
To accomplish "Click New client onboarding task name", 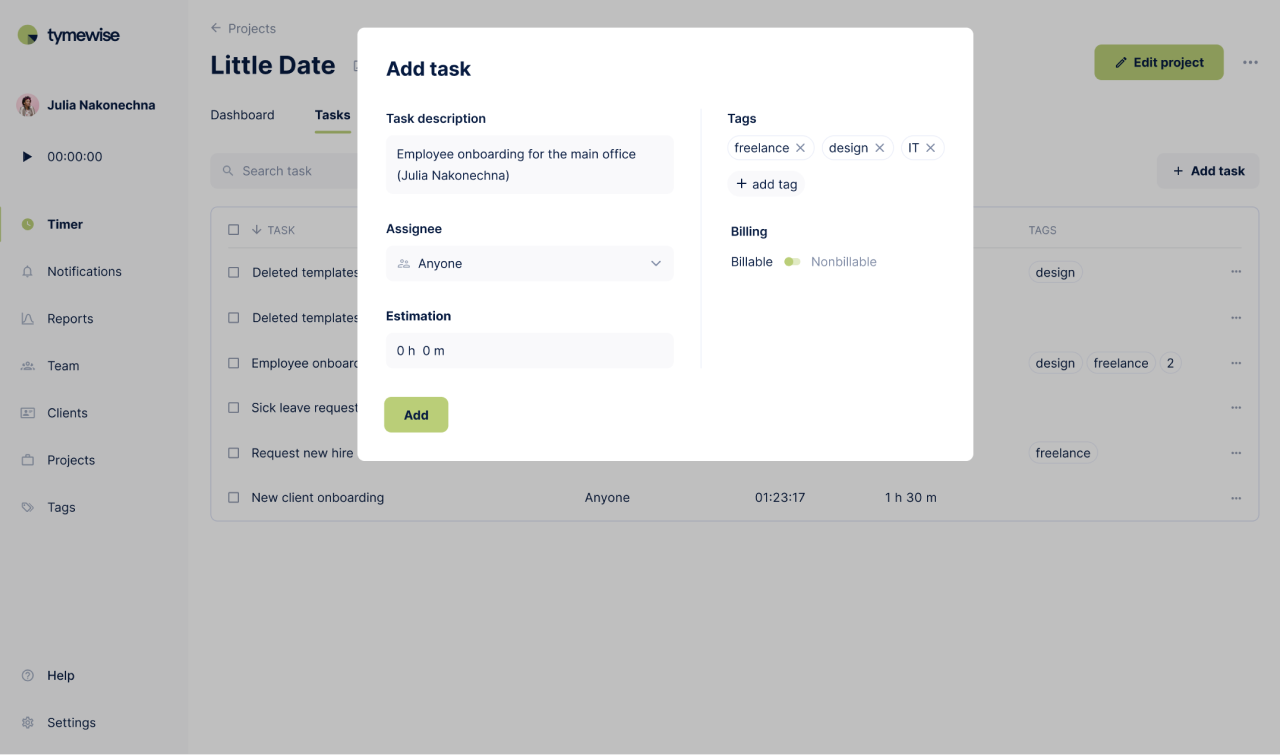I will tap(318, 498).
